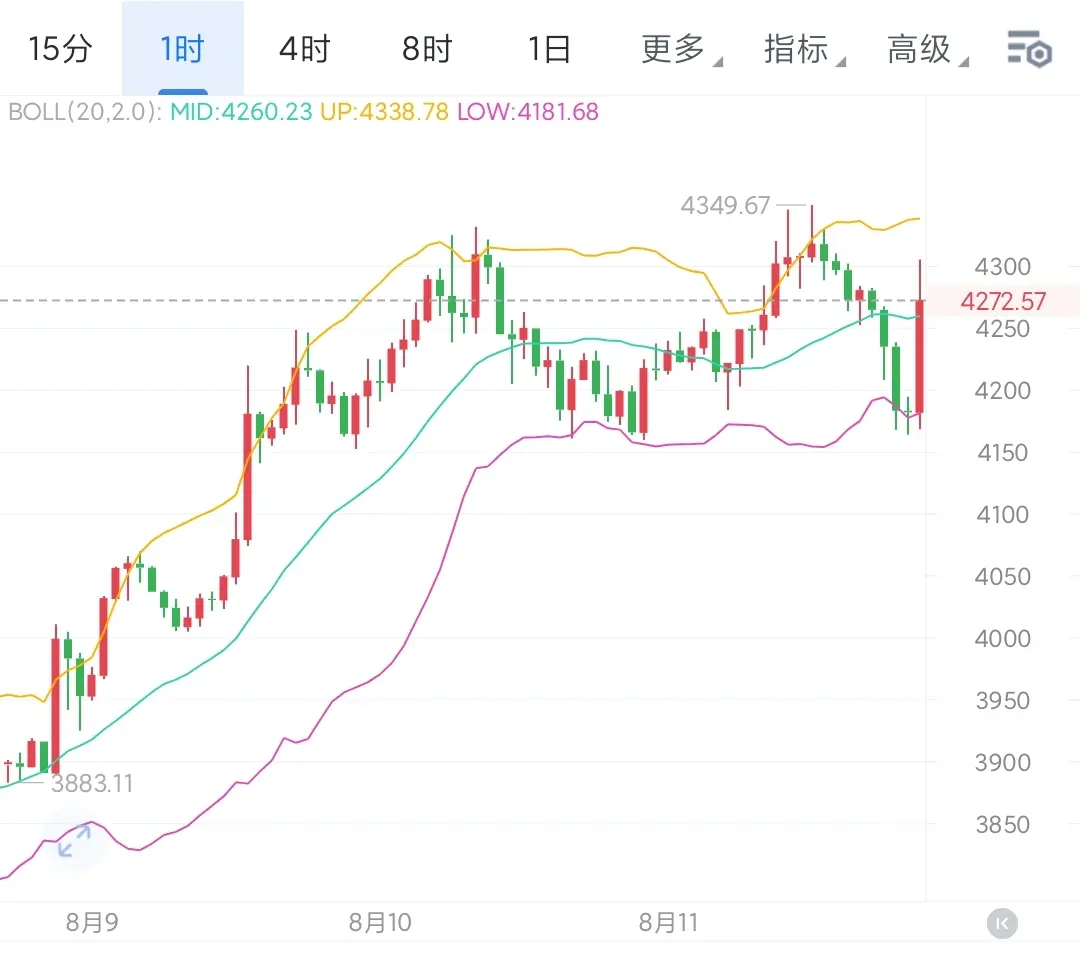Click the 8月10 date label
Viewport: 1080px width, 961px height.
pos(380,922)
